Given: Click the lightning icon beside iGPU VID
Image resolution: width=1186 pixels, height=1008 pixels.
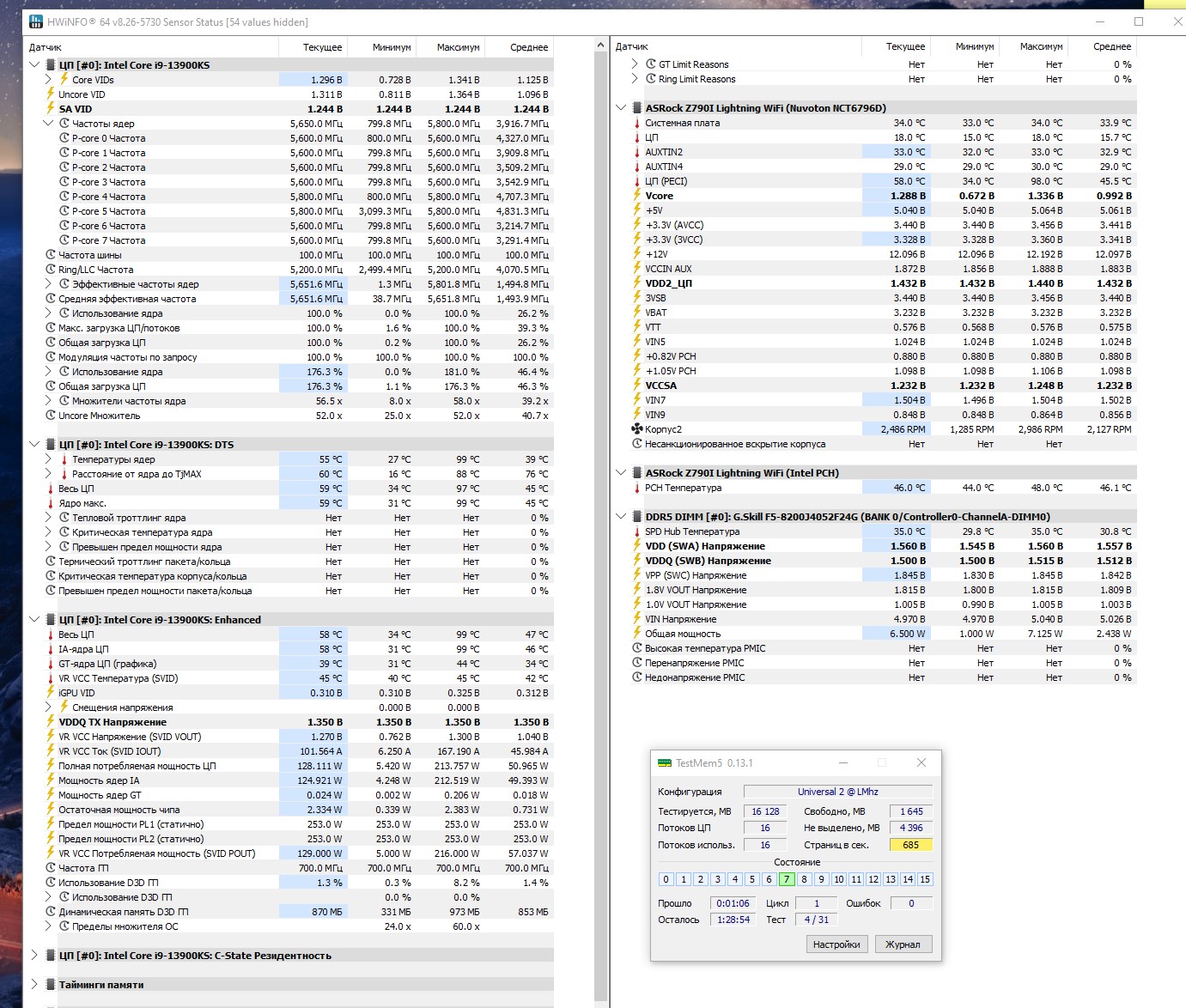Looking at the screenshot, I should 51,693.
